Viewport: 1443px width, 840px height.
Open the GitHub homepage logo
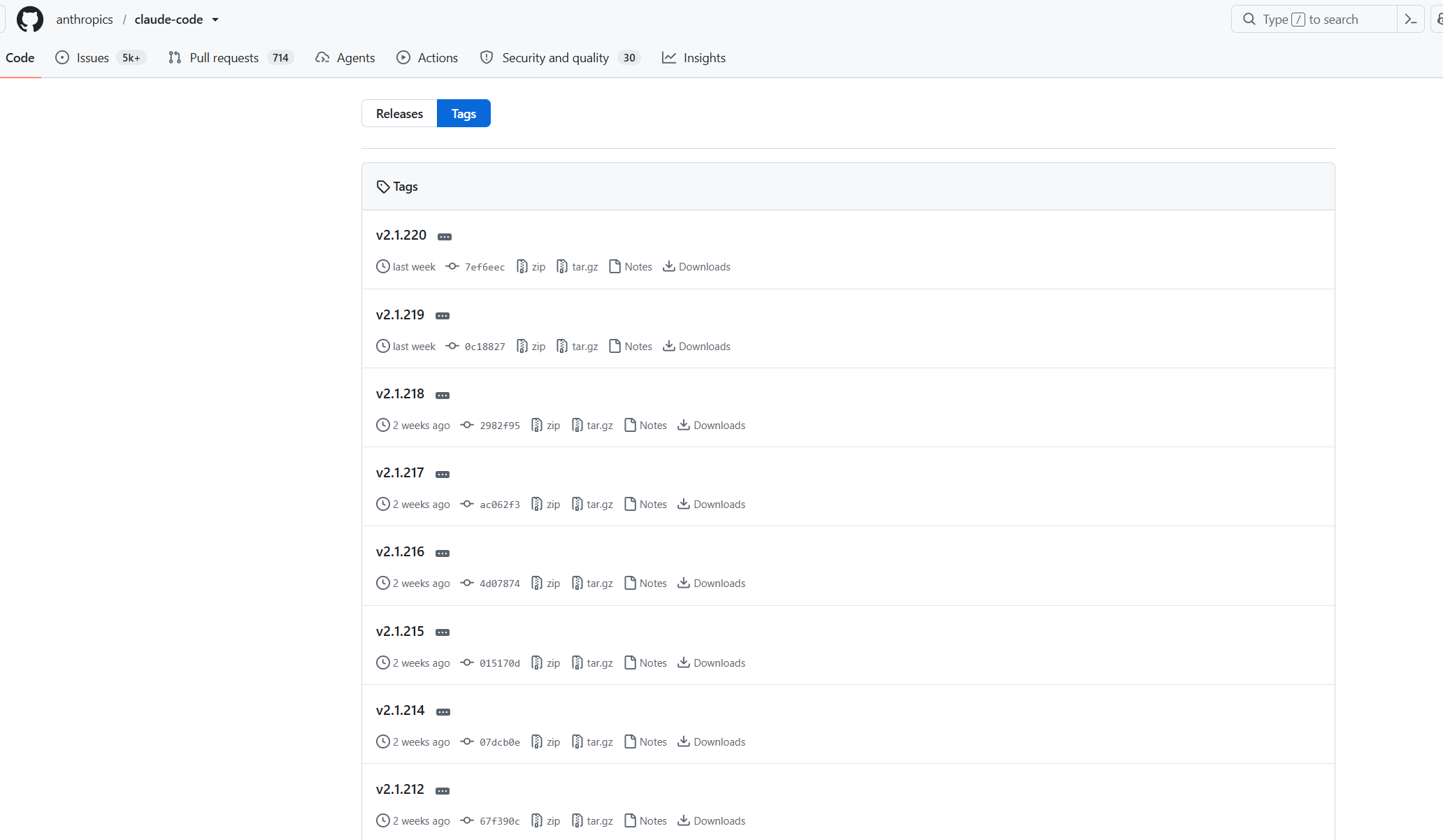[x=29, y=20]
